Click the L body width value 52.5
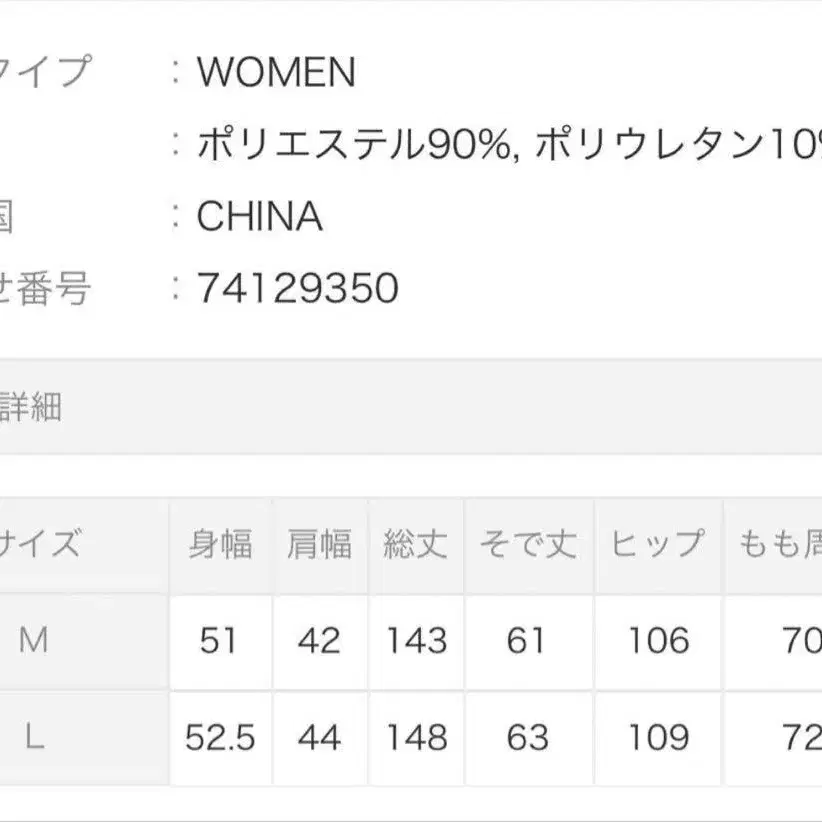 (220, 738)
